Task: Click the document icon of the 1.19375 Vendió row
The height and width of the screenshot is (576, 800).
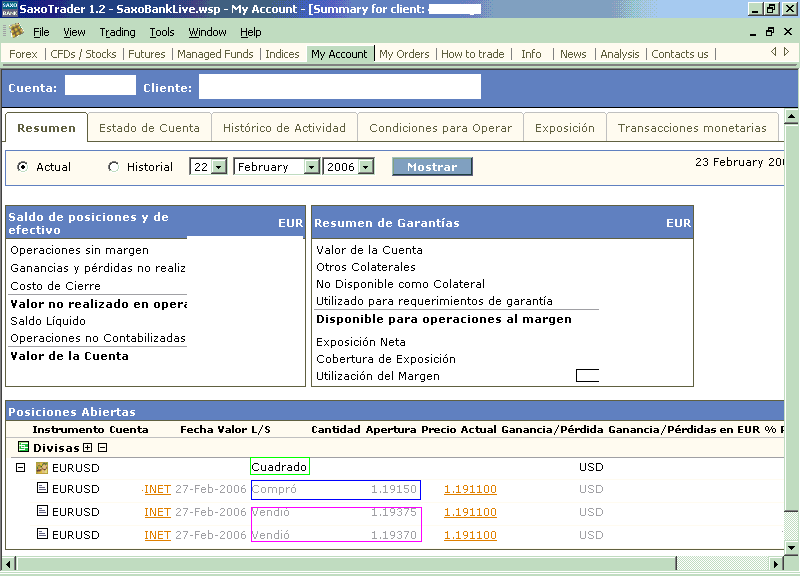Action: click(x=42, y=512)
